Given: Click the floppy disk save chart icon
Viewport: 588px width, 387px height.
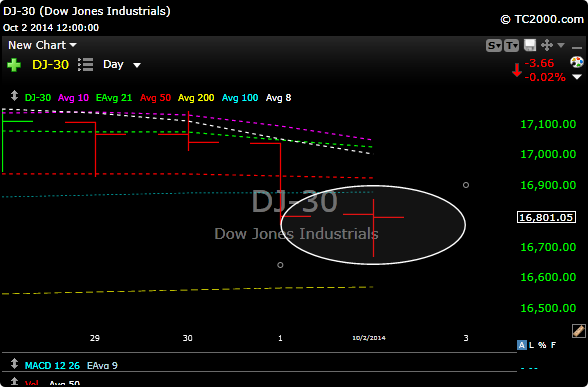Looking at the screenshot, I should click(530, 45).
